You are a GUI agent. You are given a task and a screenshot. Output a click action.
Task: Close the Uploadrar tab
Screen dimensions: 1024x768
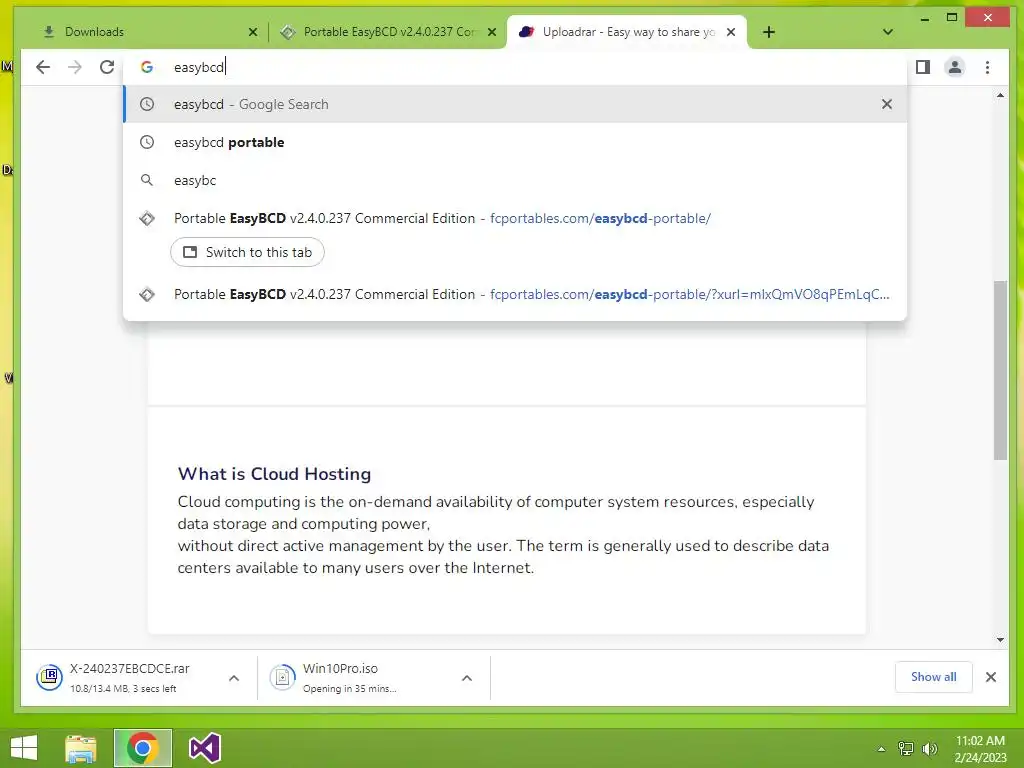click(731, 32)
